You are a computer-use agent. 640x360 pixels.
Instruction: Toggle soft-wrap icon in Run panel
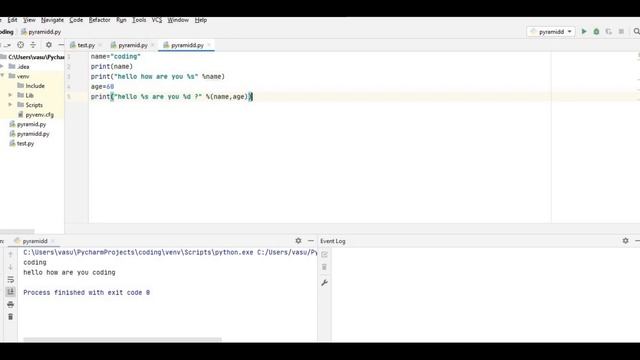point(11,280)
